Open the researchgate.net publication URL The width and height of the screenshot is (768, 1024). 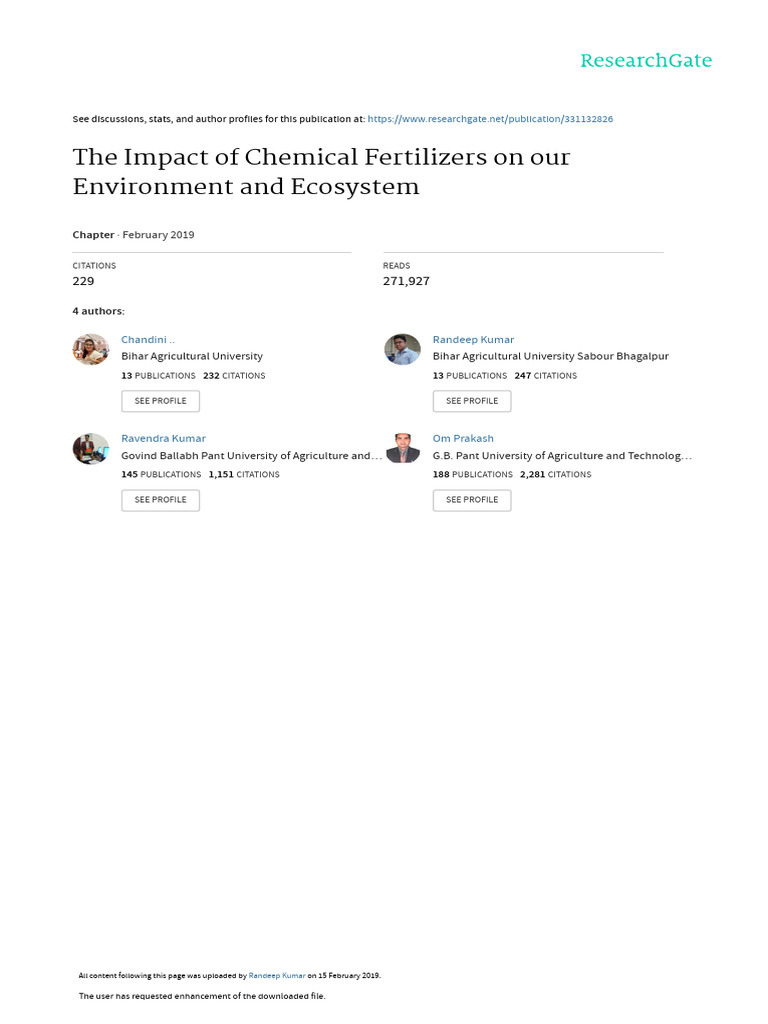pos(490,119)
